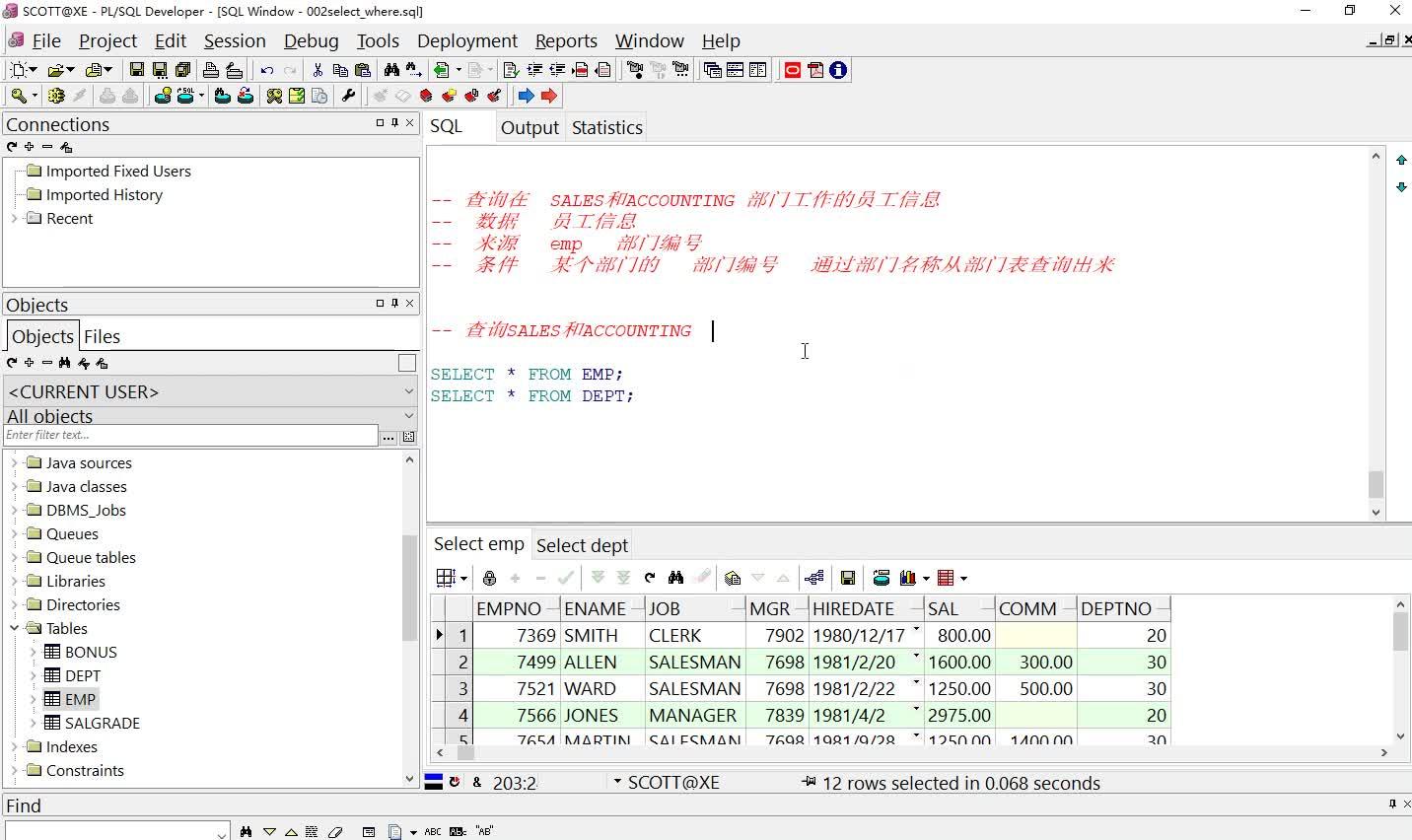Click the Enter filter text field
The height and width of the screenshot is (840, 1412).
coord(189,435)
